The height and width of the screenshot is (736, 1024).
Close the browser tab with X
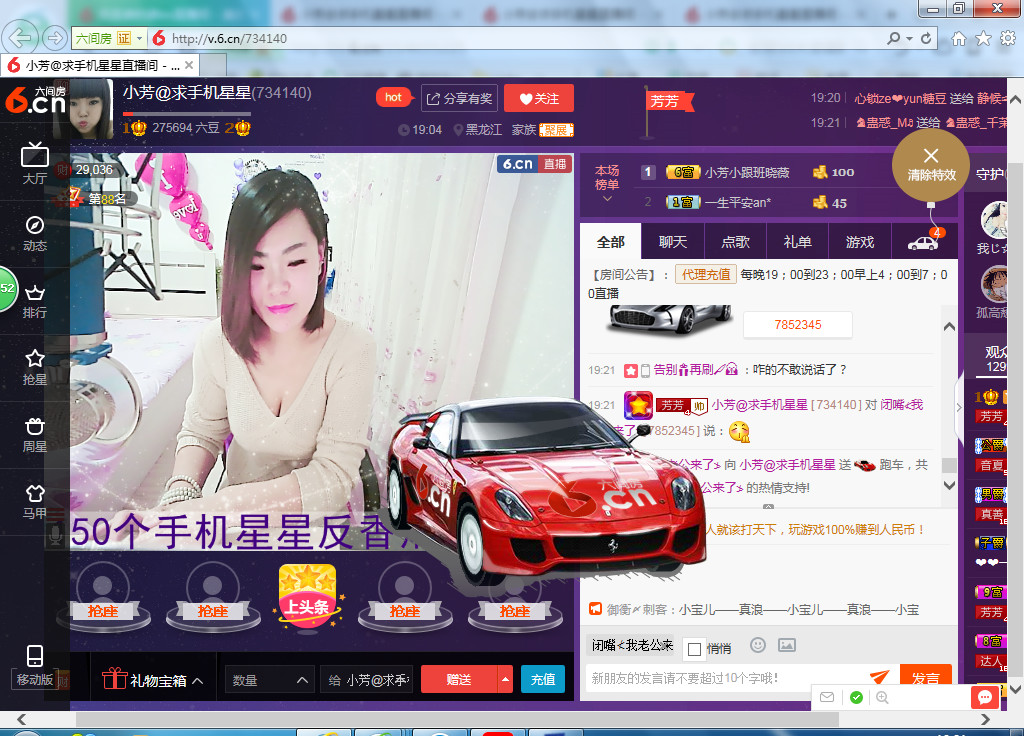[x=189, y=65]
